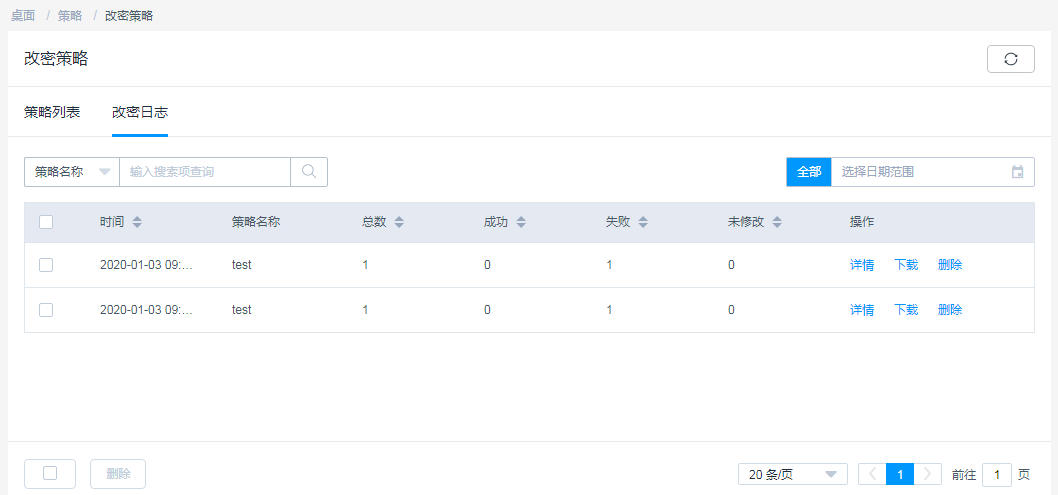This screenshot has width=1058, height=495.
Task: Sort by 失败 column arrows
Action: 643,222
